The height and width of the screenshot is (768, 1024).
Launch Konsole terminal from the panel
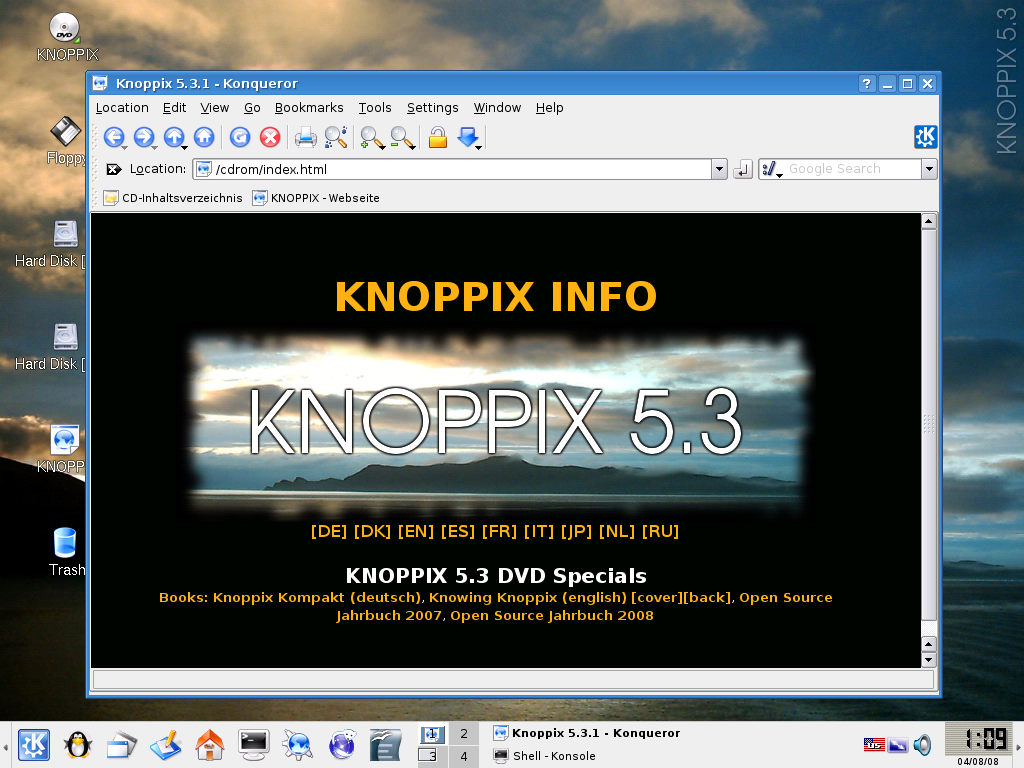click(253, 744)
